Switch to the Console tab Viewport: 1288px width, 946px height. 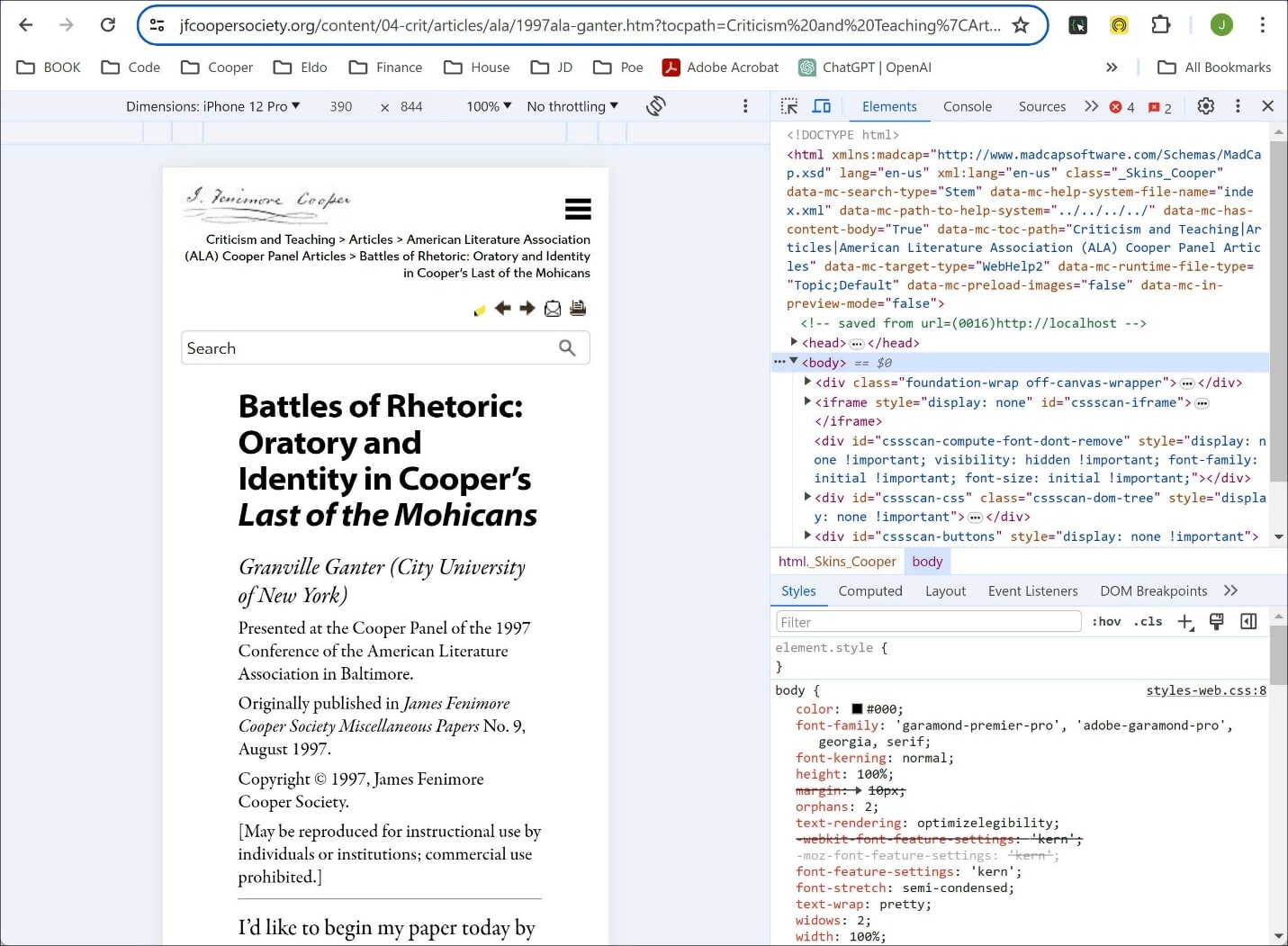click(967, 105)
